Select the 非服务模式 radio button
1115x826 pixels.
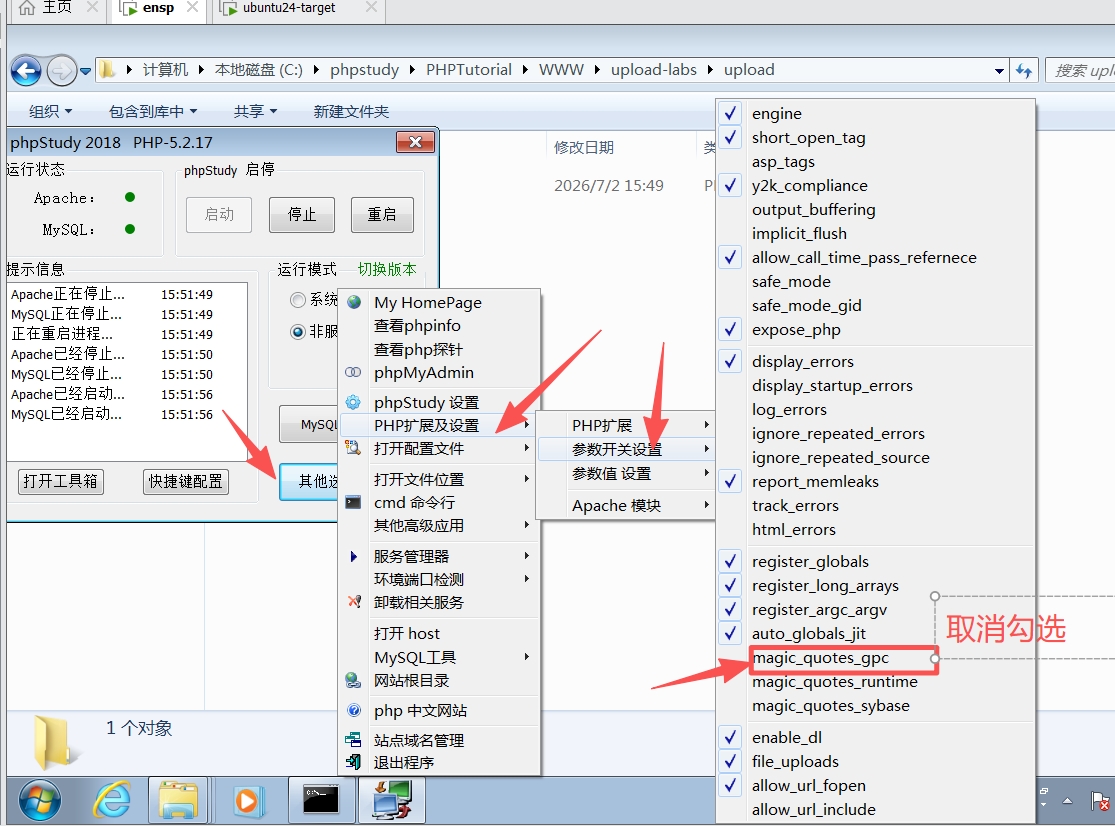point(298,331)
